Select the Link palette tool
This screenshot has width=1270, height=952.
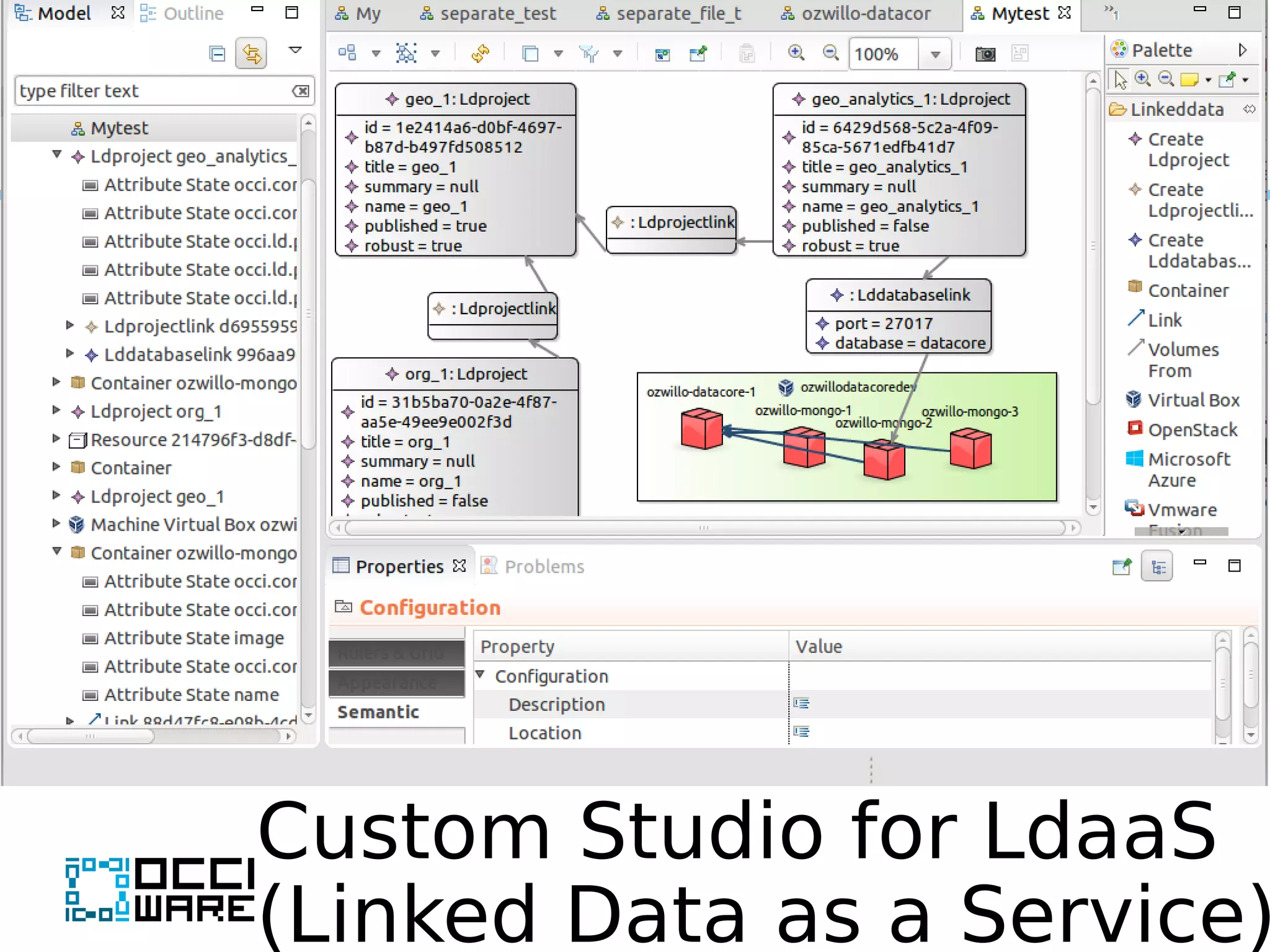[x=1155, y=320]
